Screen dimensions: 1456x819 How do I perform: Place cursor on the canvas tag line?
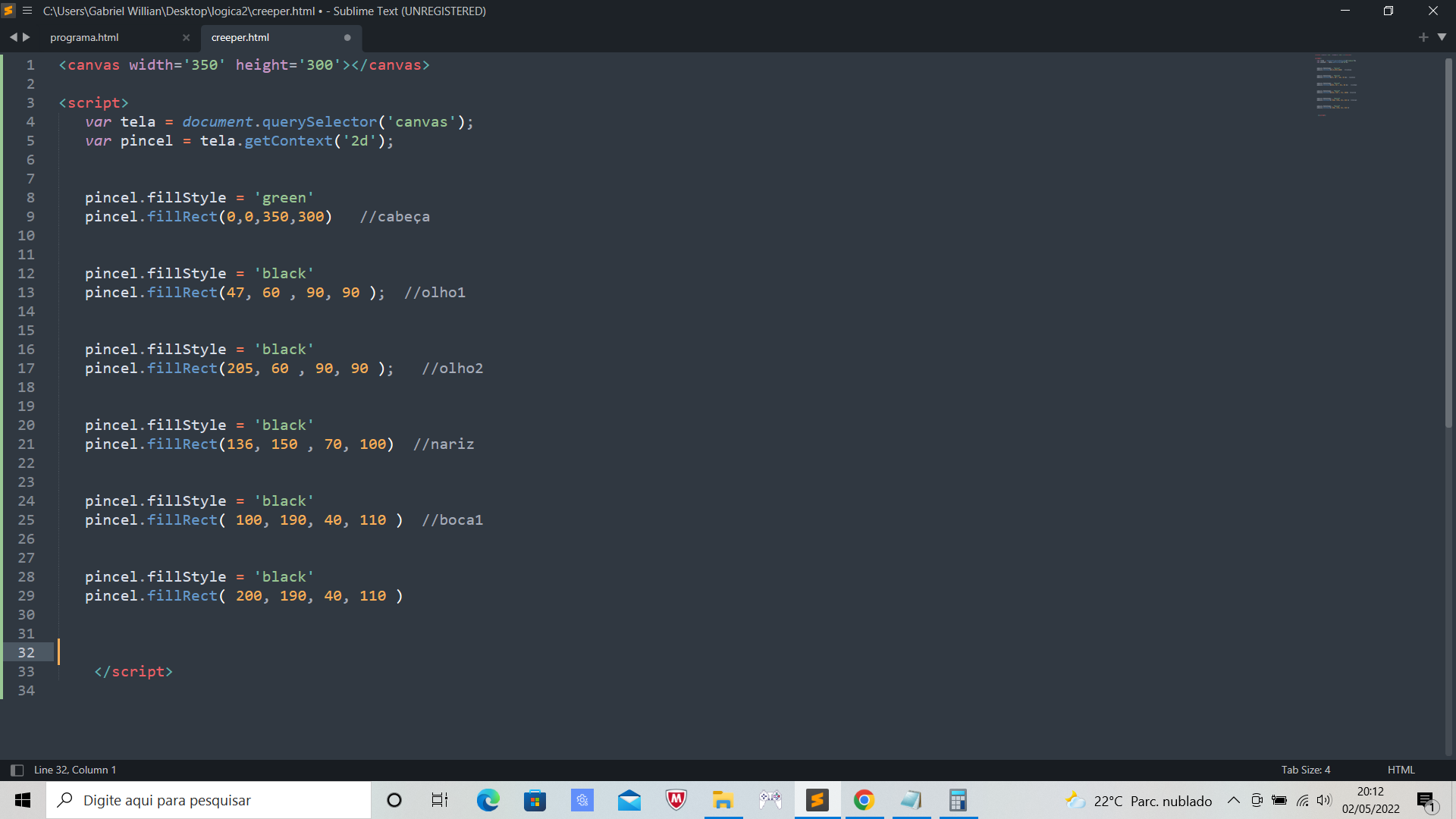[244, 64]
